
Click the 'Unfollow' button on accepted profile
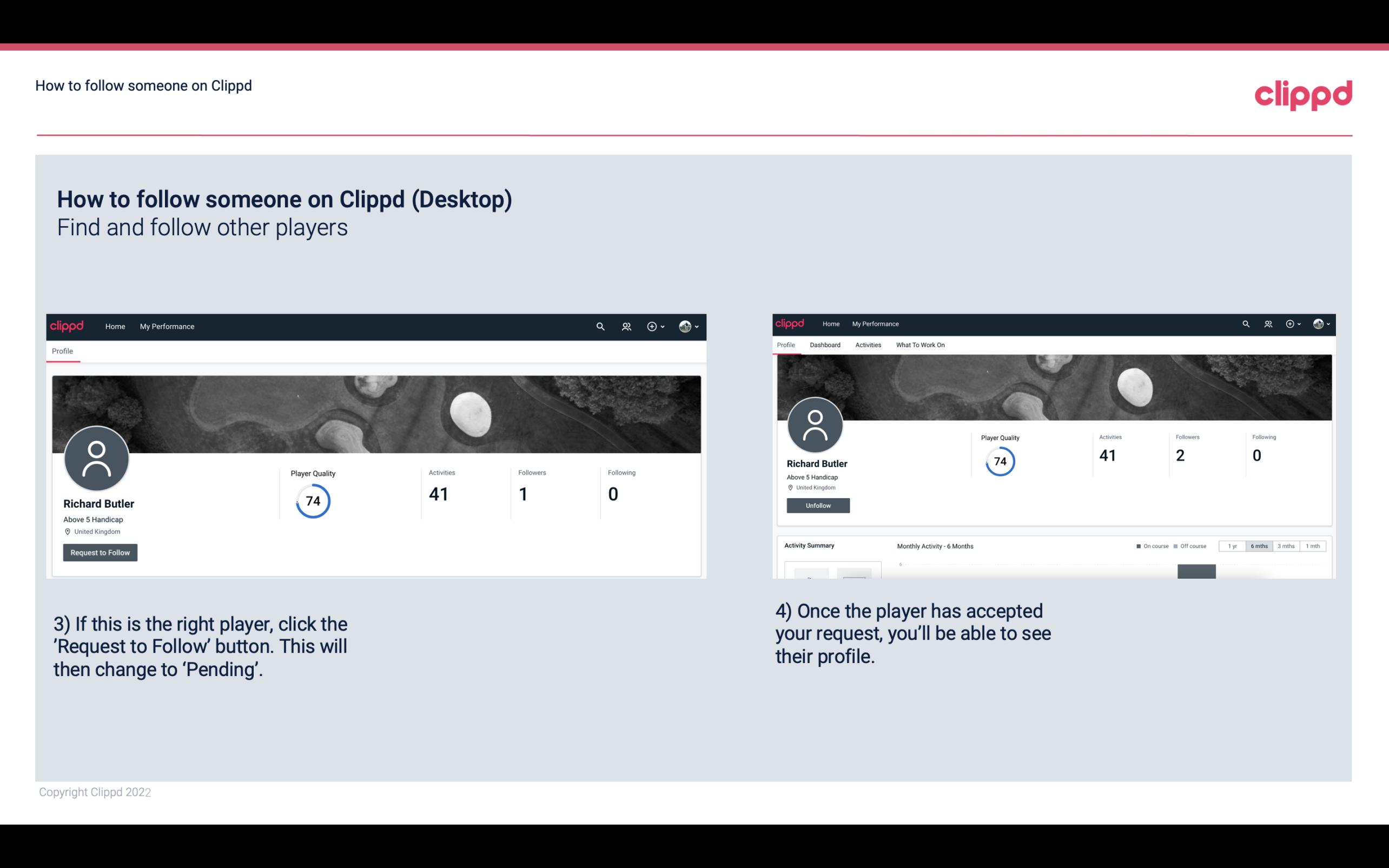coord(818,505)
